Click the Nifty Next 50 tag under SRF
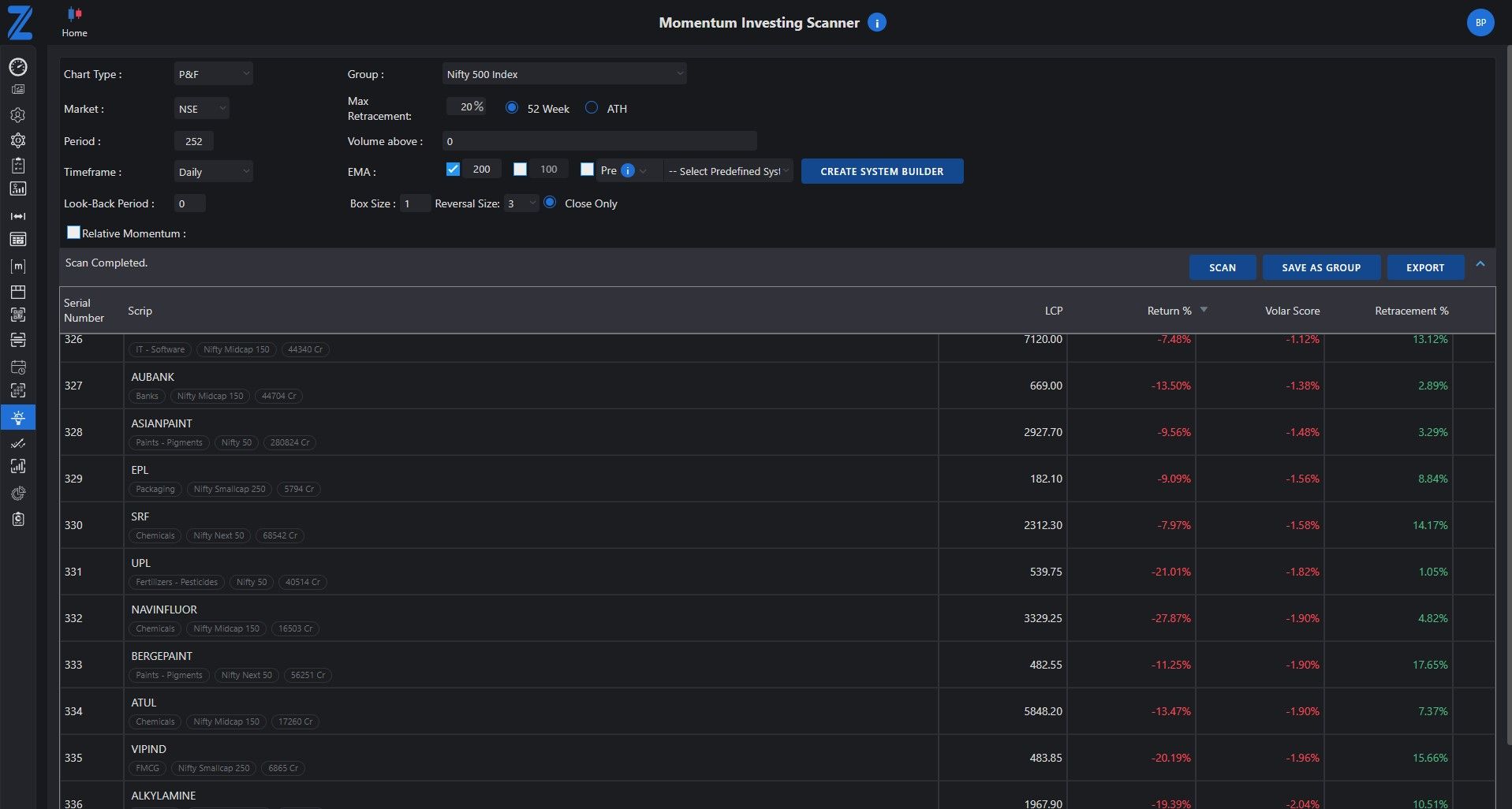Viewport: 1512px width, 809px height. (x=218, y=535)
